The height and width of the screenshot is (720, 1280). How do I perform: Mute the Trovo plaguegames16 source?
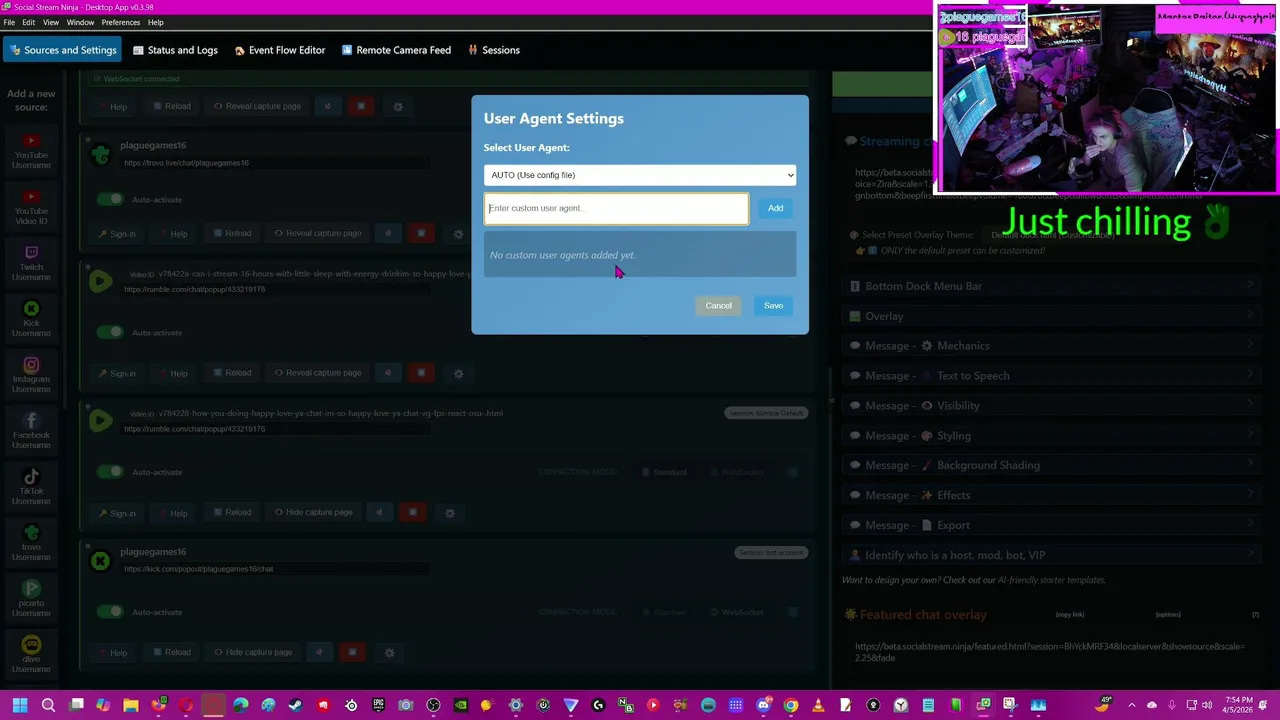(x=388, y=234)
